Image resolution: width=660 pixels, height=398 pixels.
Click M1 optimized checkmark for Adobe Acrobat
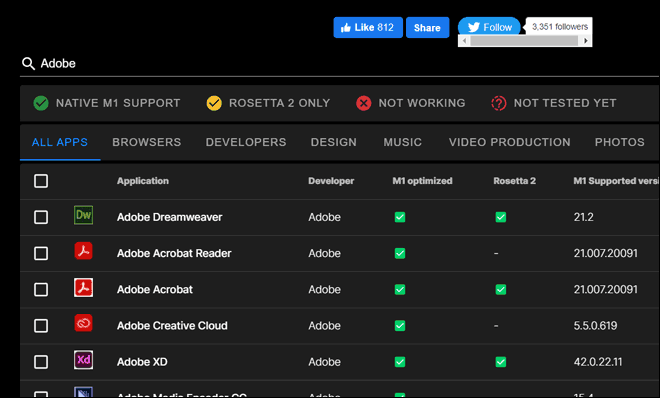[x=400, y=289]
